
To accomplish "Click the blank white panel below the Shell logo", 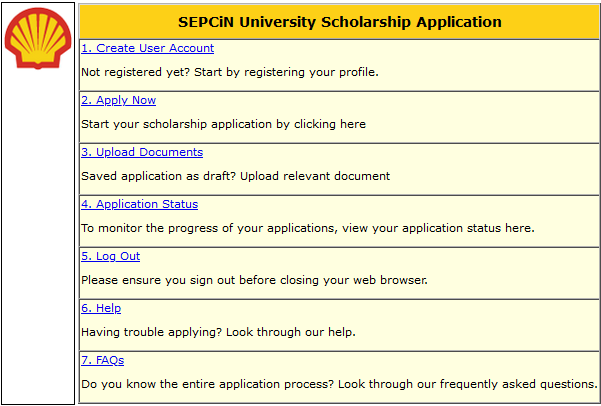I will point(38,250).
